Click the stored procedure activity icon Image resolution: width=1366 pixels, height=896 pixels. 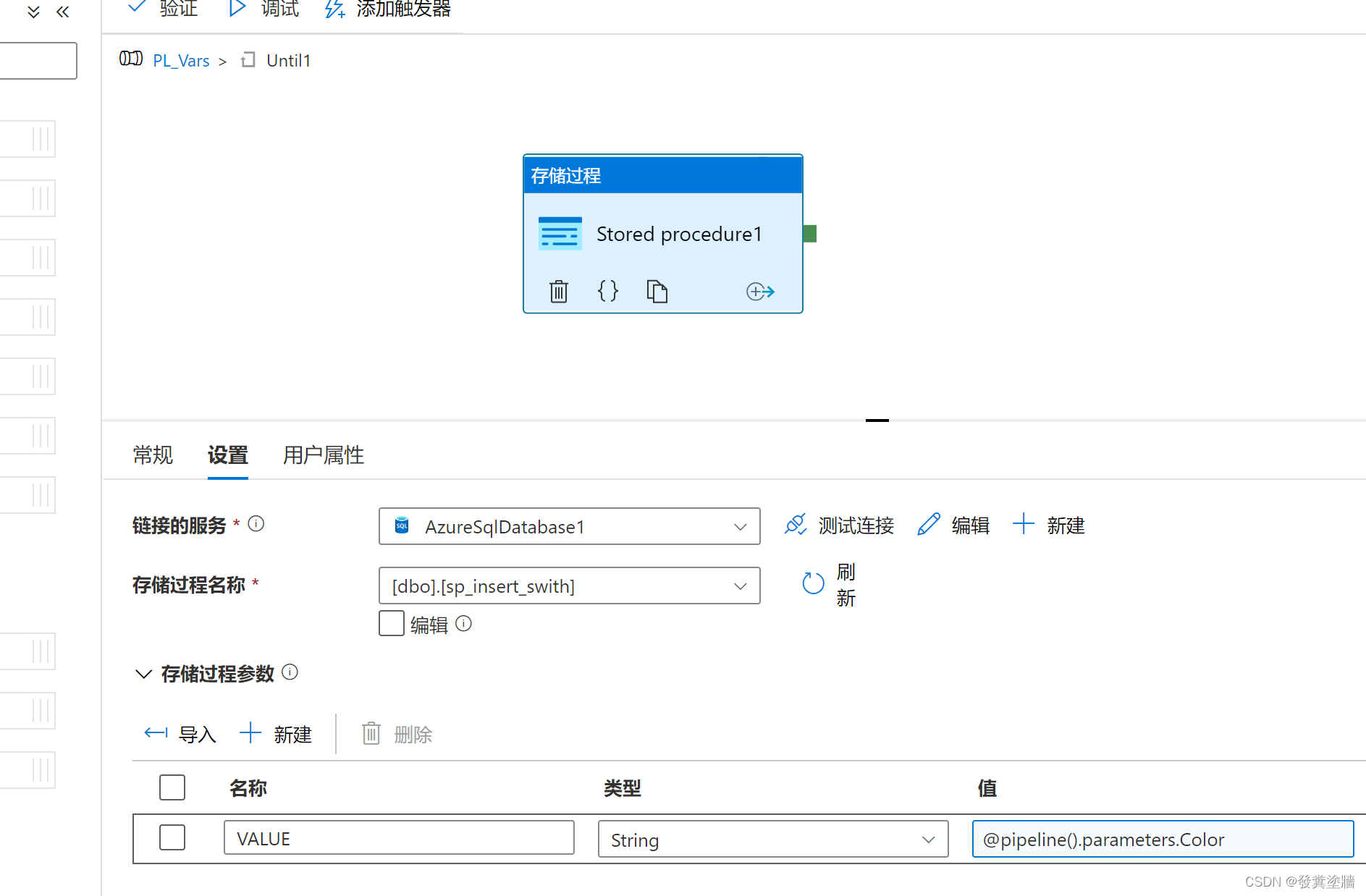point(560,234)
